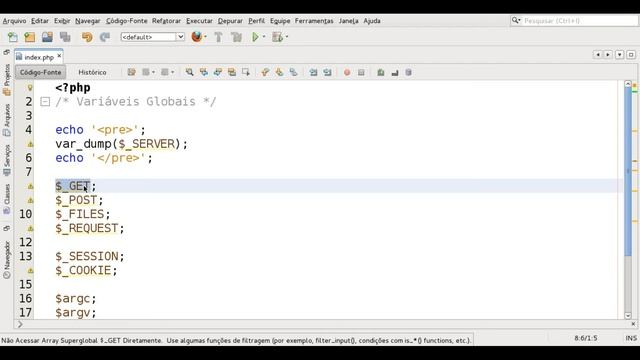Screen dimensions: 640x360
Task: Open the Perfil menu
Action: click(256, 21)
